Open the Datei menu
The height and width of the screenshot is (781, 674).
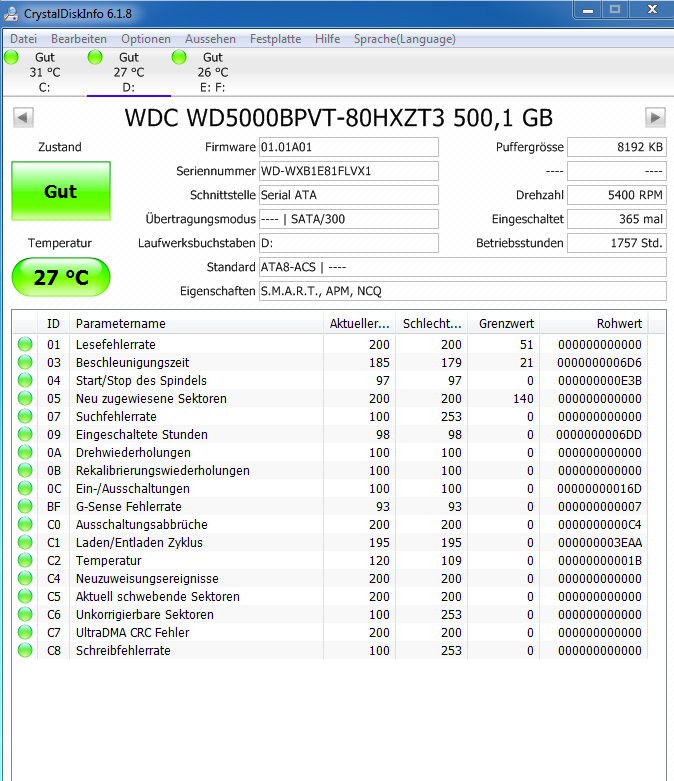(23, 39)
